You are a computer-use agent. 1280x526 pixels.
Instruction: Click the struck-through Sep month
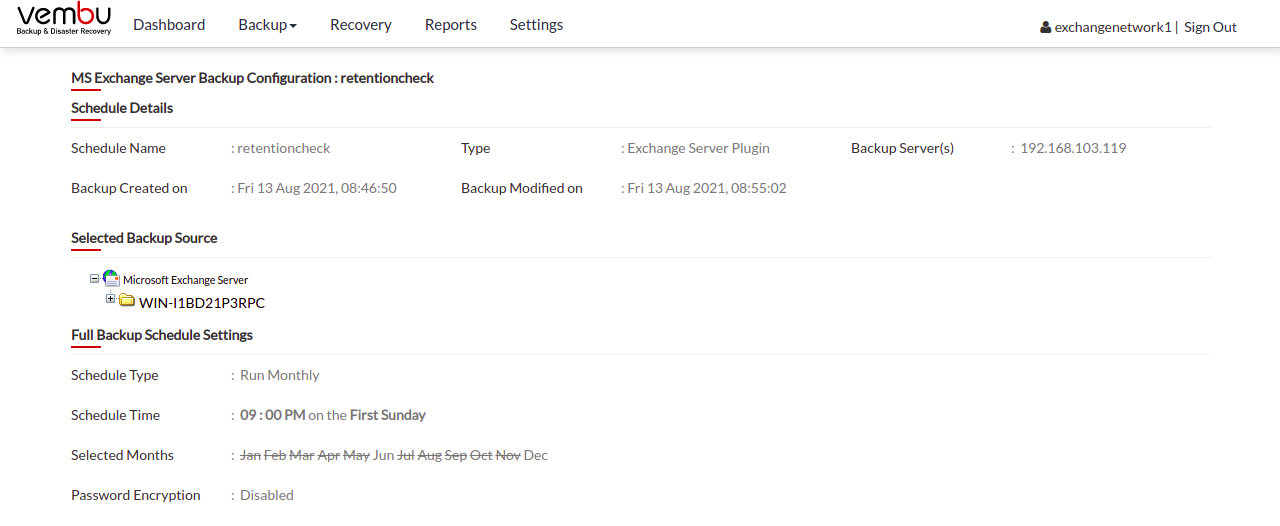(455, 455)
